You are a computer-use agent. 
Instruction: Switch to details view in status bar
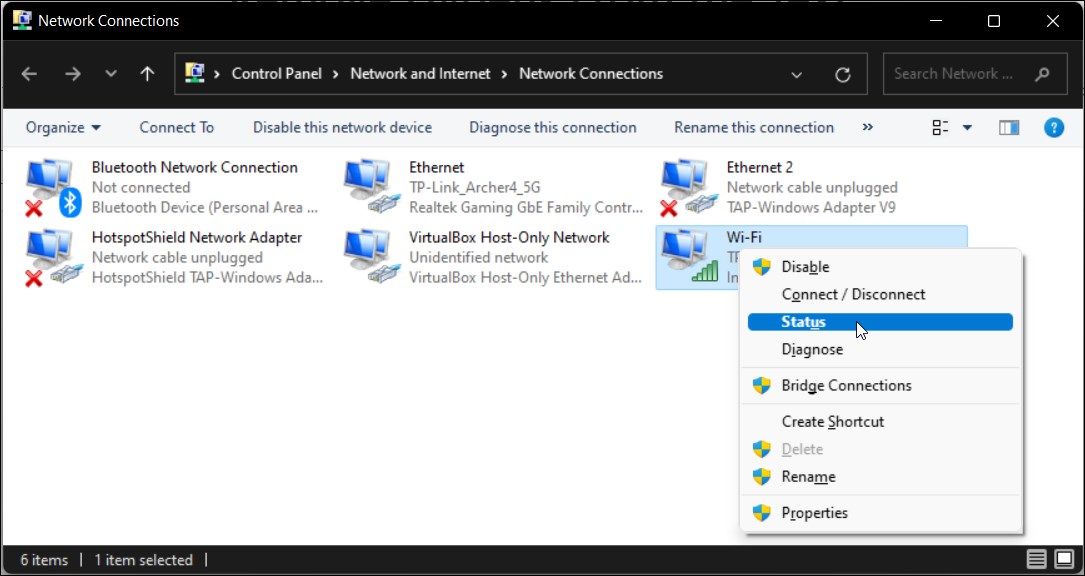(x=1036, y=559)
